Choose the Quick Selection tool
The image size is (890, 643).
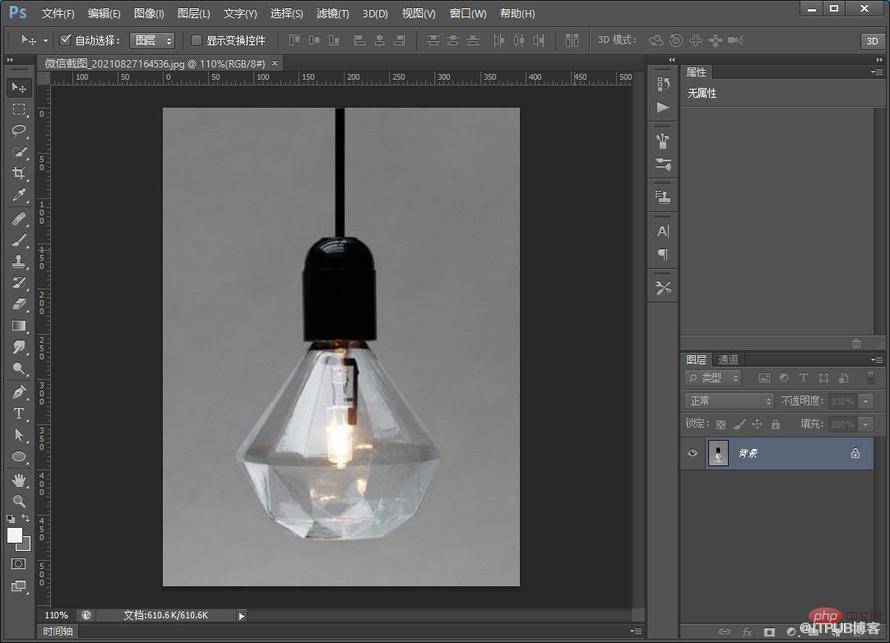click(19, 152)
